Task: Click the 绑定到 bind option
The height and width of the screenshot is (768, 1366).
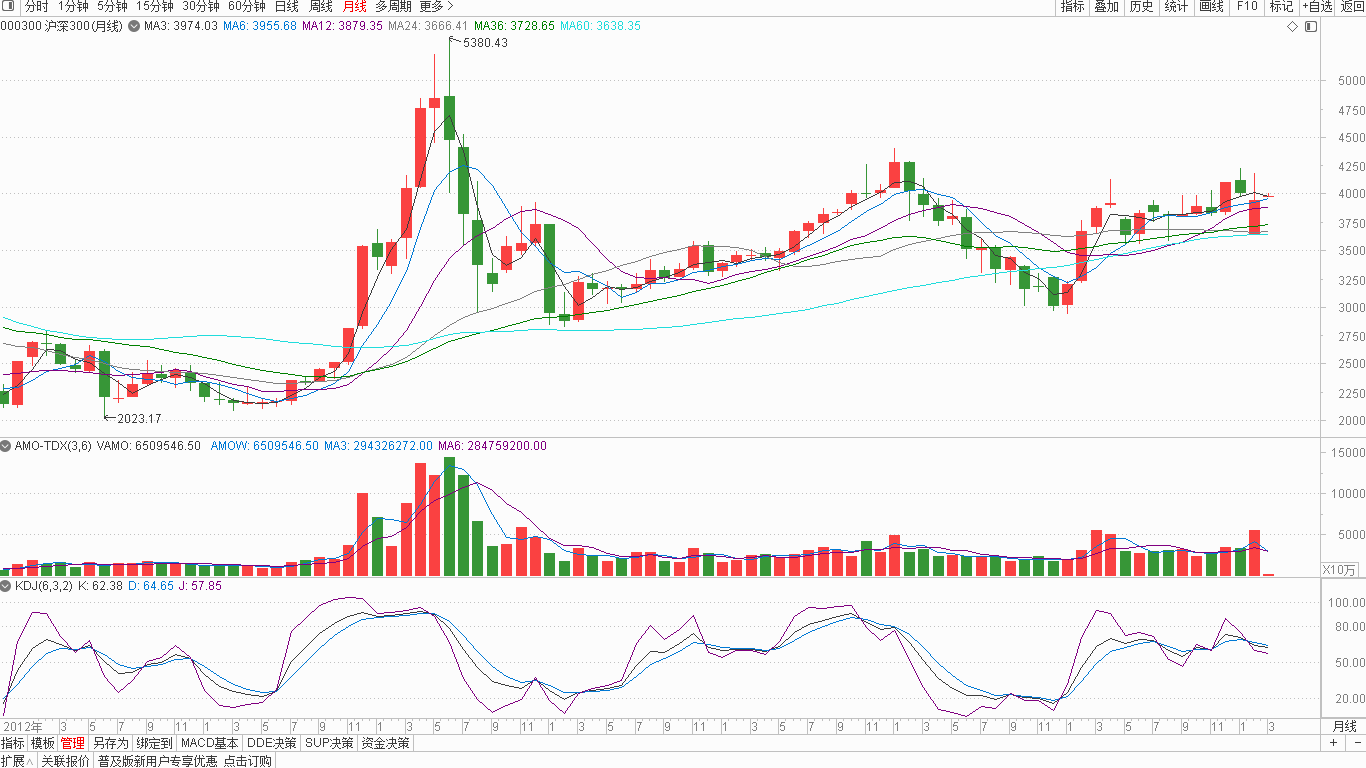Action: (x=154, y=744)
